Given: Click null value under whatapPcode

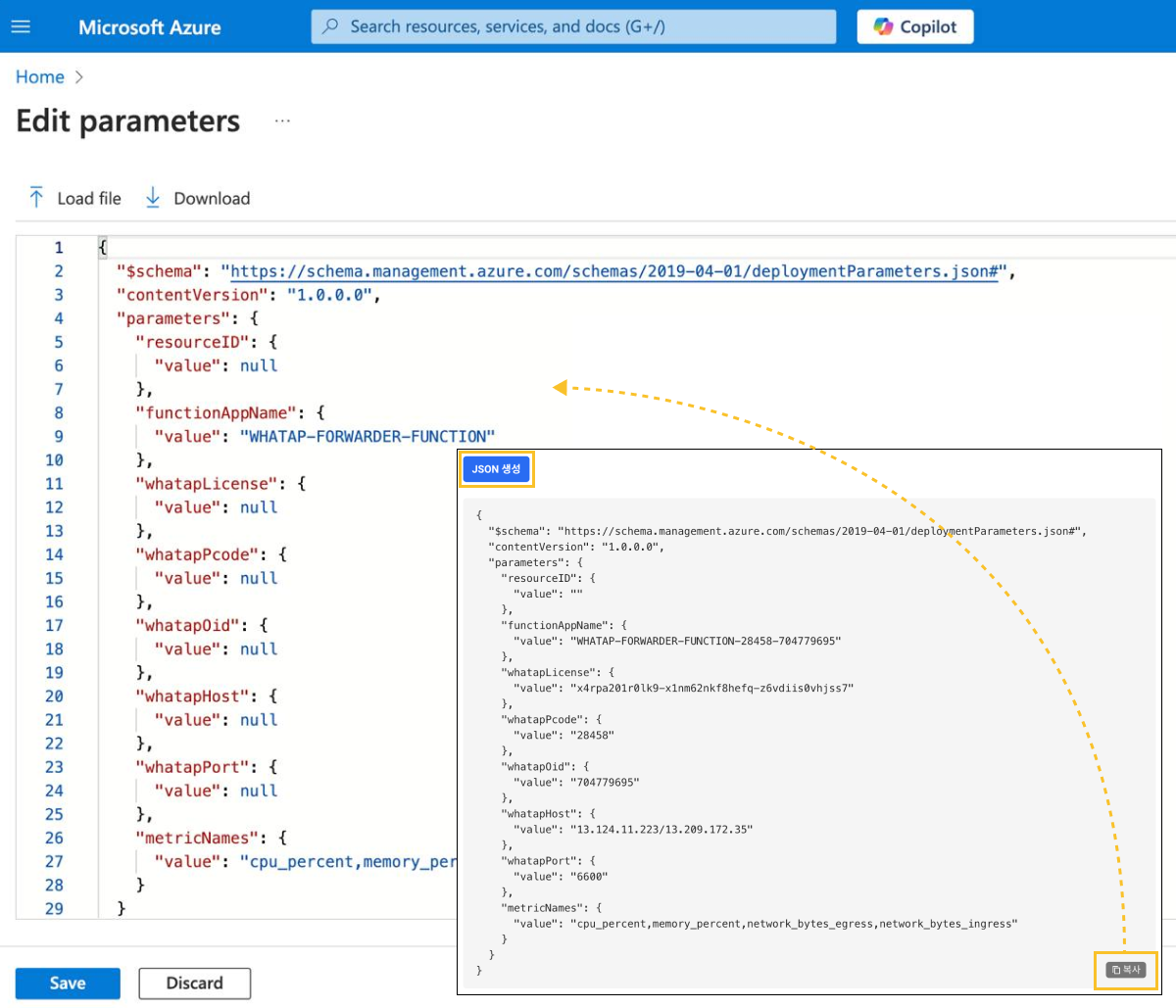Looking at the screenshot, I should [x=259, y=578].
